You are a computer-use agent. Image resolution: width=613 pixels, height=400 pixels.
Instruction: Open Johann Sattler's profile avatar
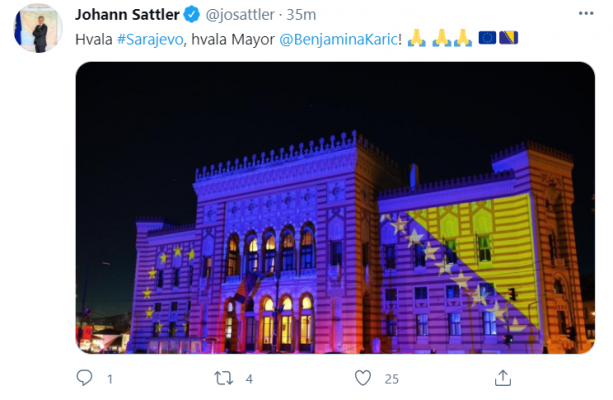[38, 29]
